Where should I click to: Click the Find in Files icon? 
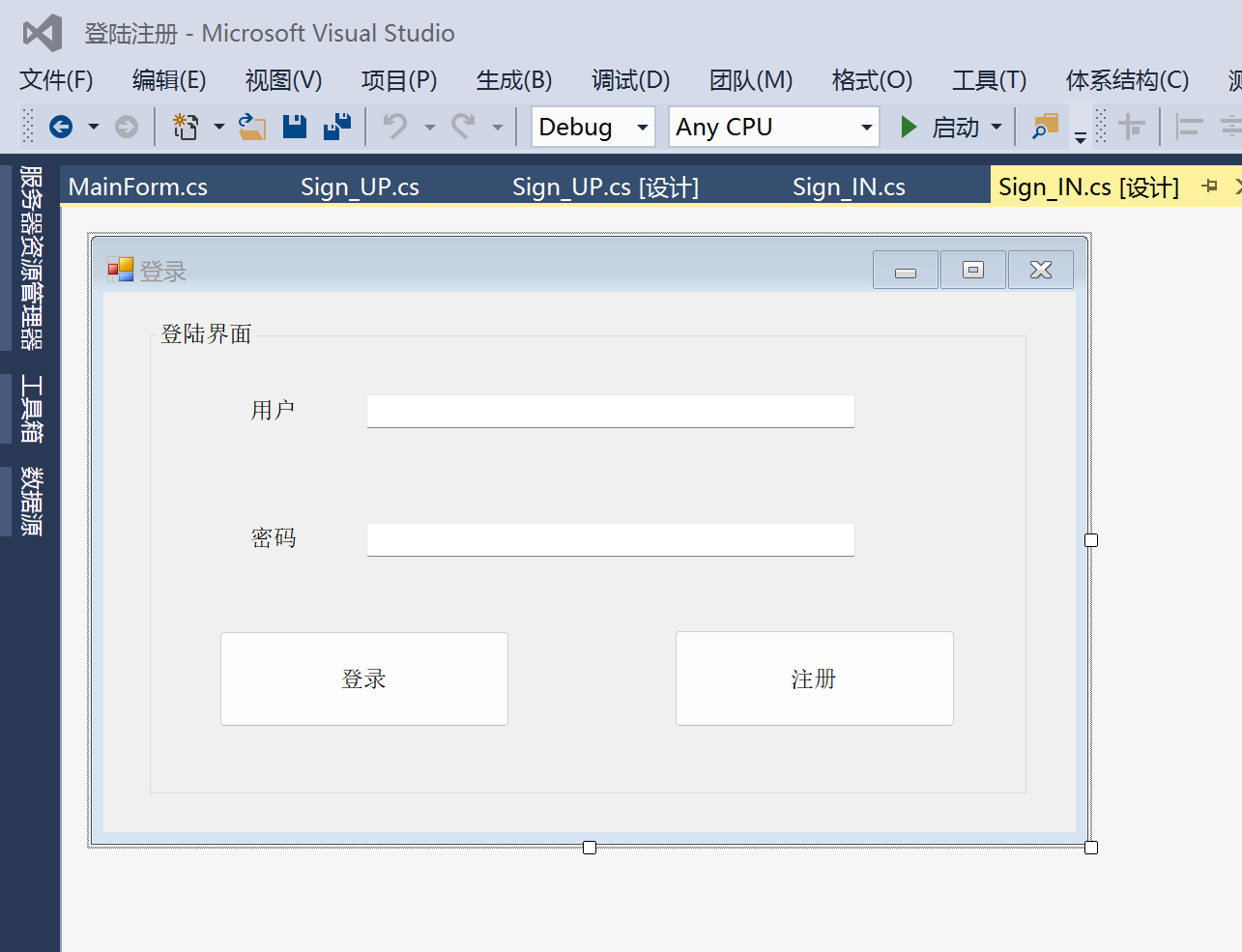[1045, 127]
